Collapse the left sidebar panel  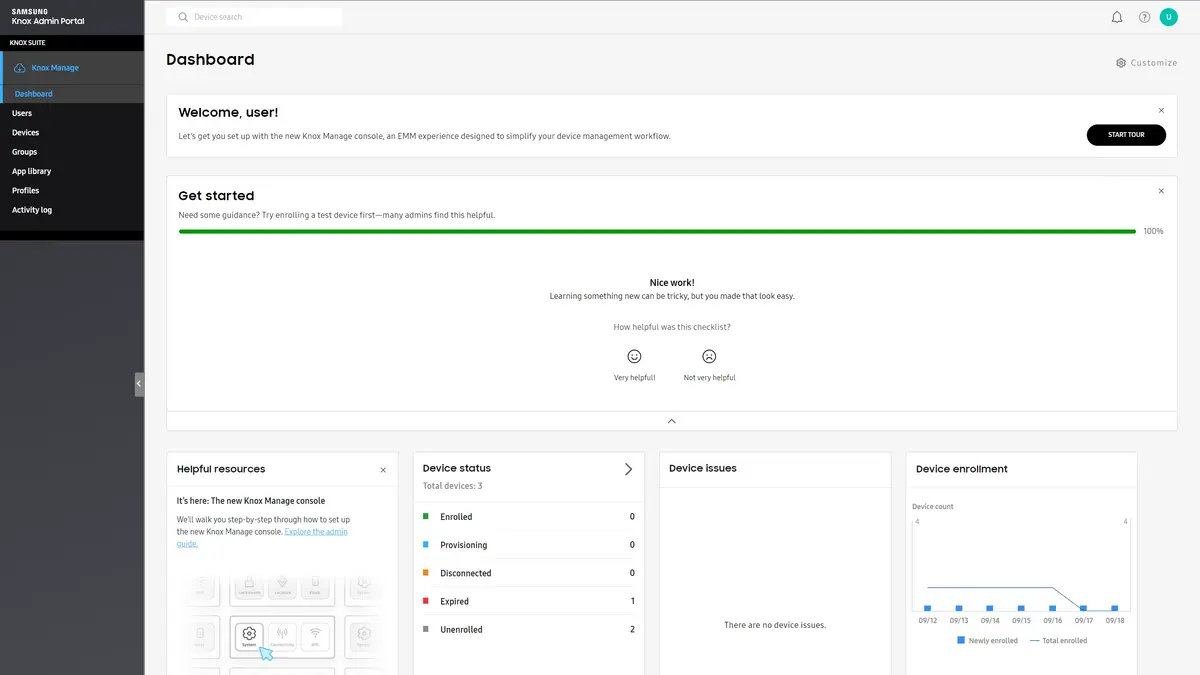(x=139, y=384)
